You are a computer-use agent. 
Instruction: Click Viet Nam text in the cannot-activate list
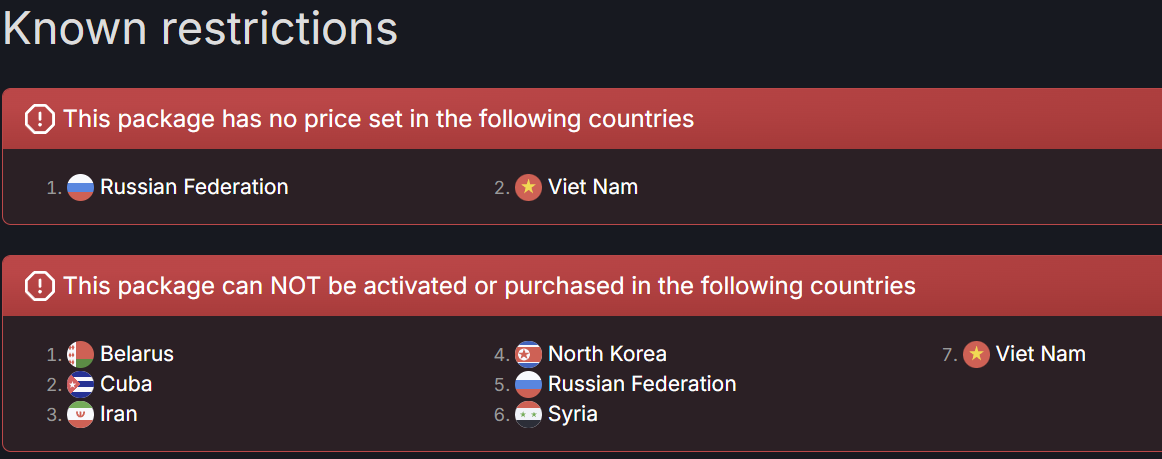coord(1040,354)
